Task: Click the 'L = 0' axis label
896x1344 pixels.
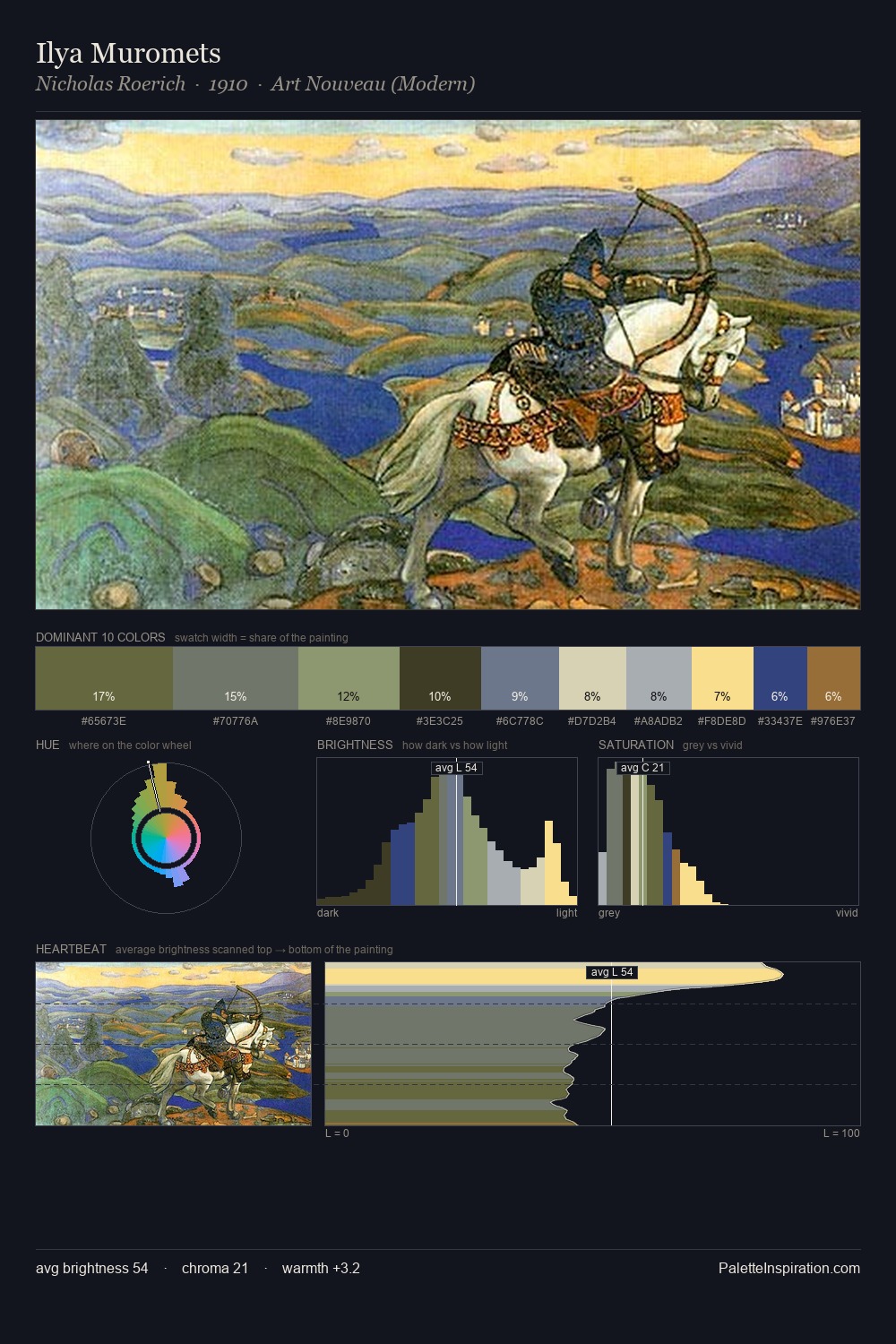Action: pyautogui.click(x=337, y=1133)
